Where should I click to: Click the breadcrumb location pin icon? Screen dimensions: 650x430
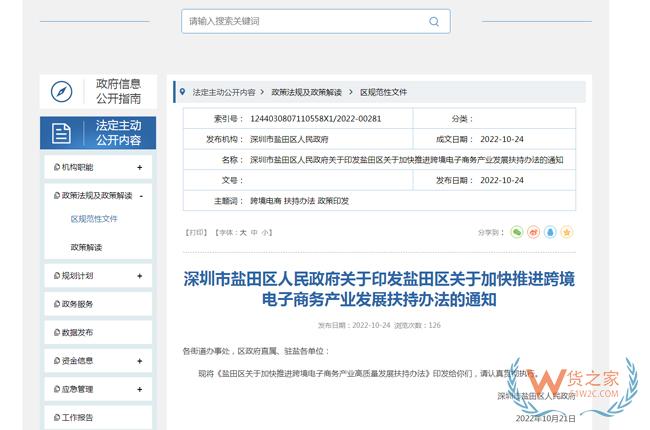(182, 92)
